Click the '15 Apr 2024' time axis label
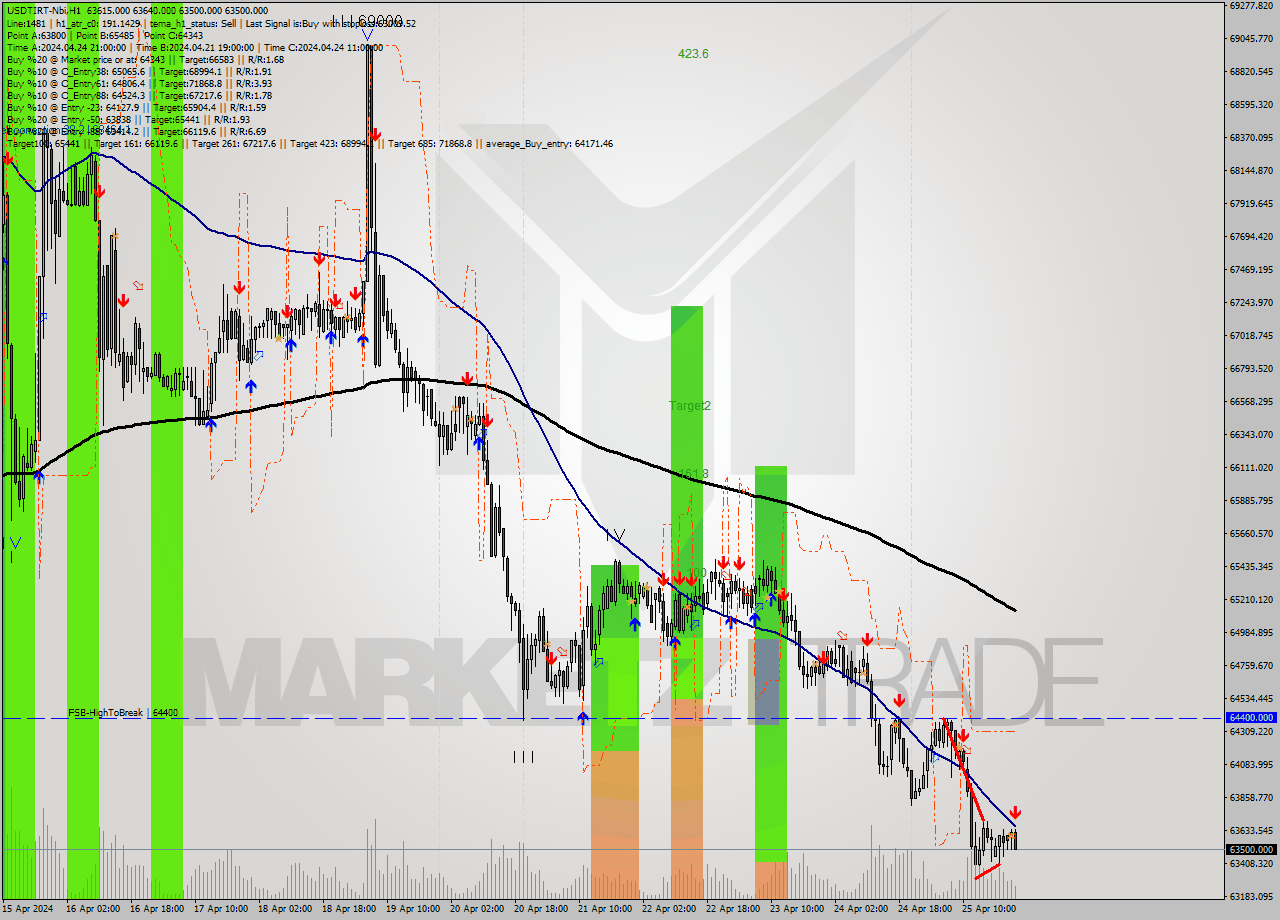Screen dimensions: 1280x920 pos(26,909)
